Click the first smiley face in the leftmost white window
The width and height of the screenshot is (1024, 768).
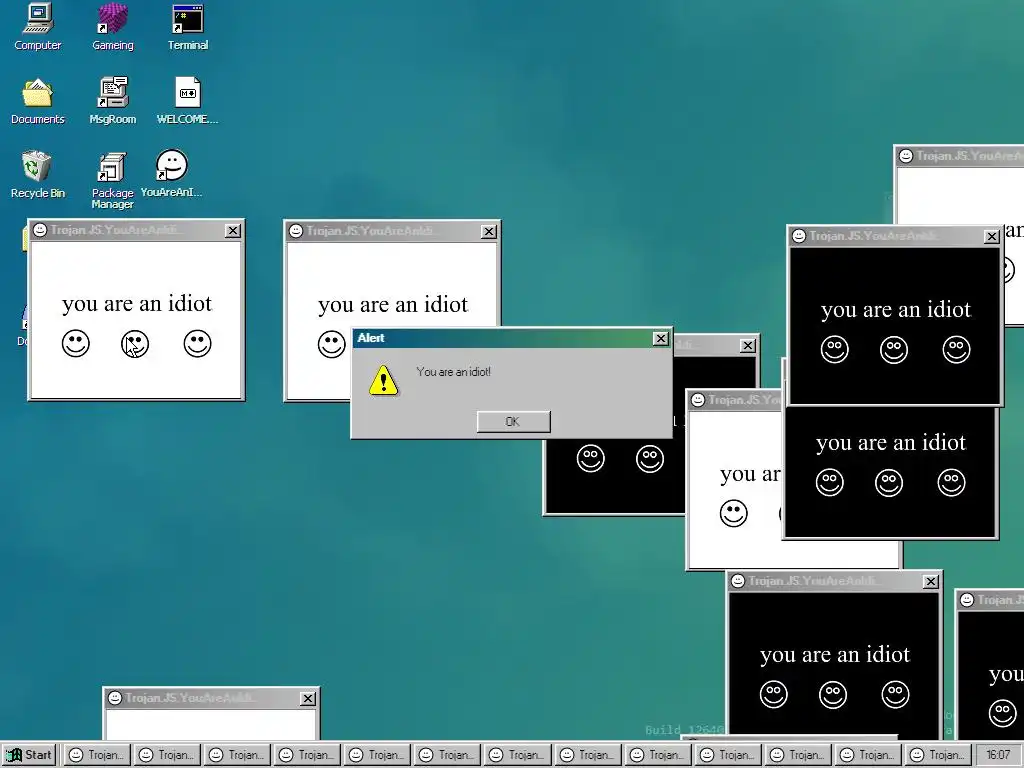point(76,344)
